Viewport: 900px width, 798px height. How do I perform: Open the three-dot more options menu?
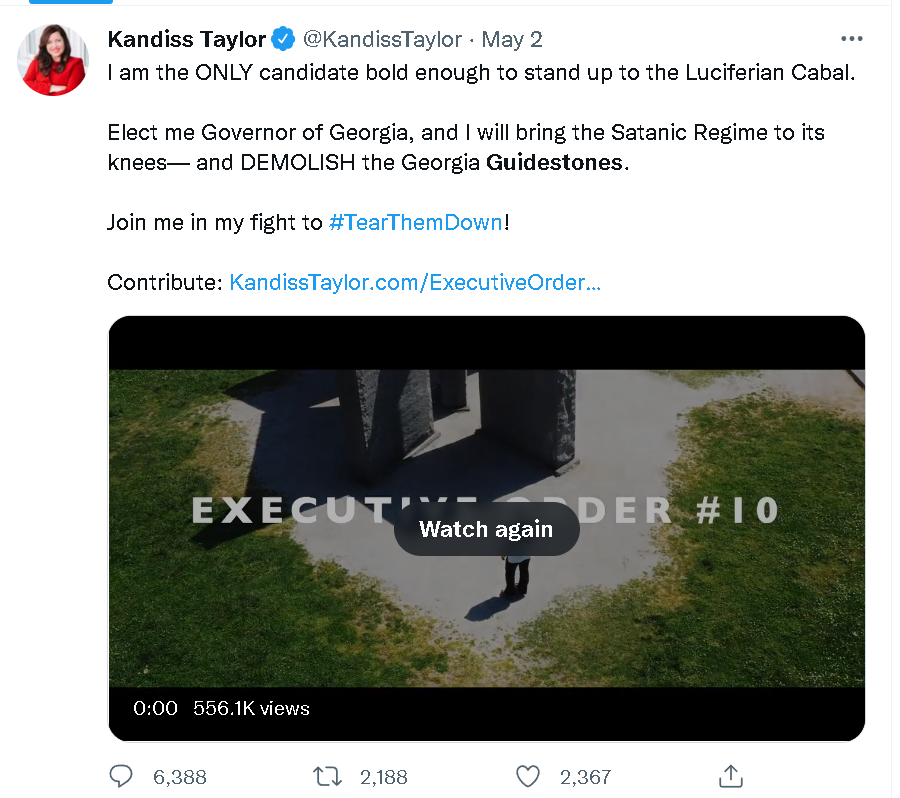(851, 39)
